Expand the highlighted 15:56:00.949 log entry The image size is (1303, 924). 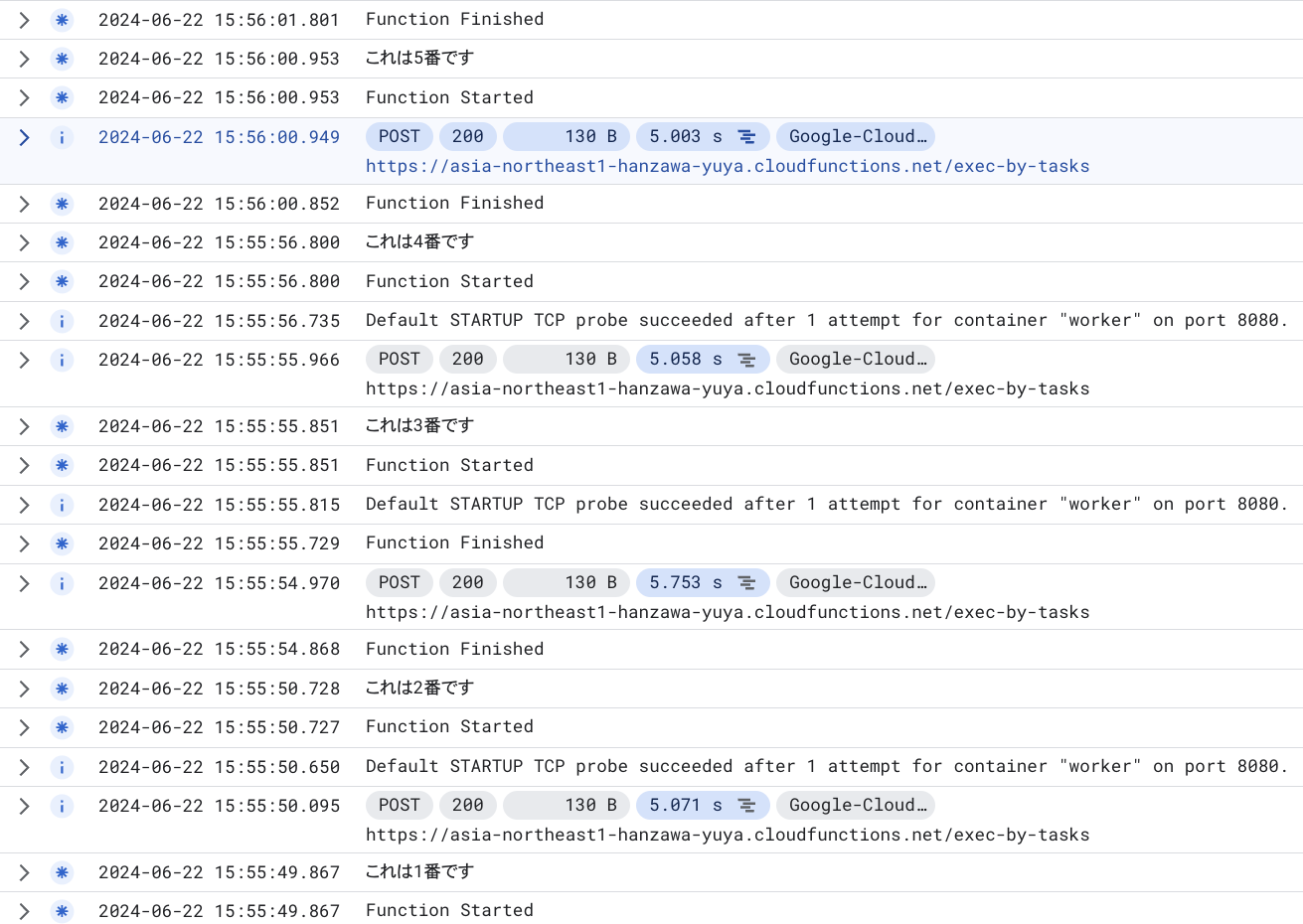24,137
